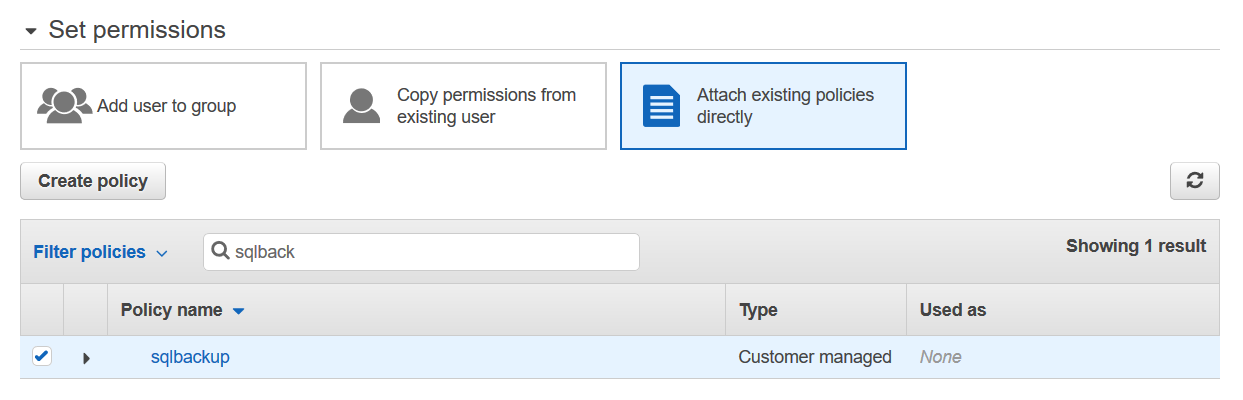Image resolution: width=1243 pixels, height=400 pixels.
Task: Select the Add user to group option
Action: (x=163, y=106)
